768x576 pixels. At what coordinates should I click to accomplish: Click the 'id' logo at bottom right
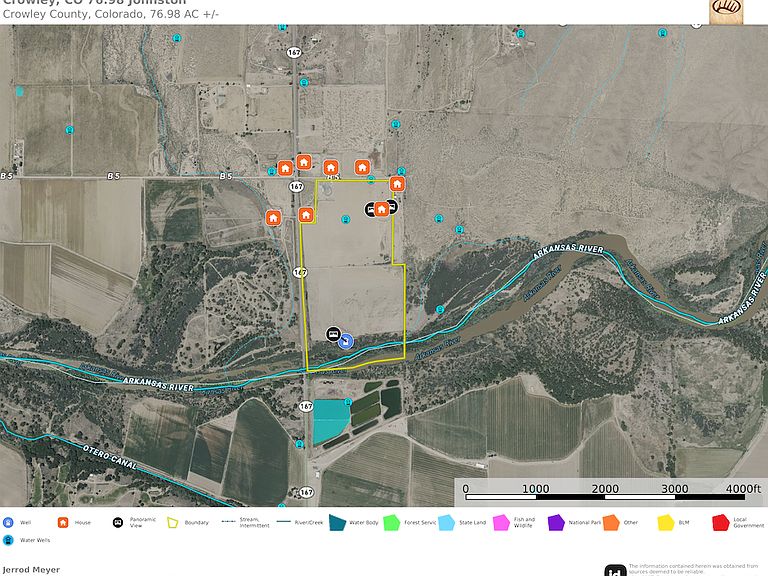[615, 570]
